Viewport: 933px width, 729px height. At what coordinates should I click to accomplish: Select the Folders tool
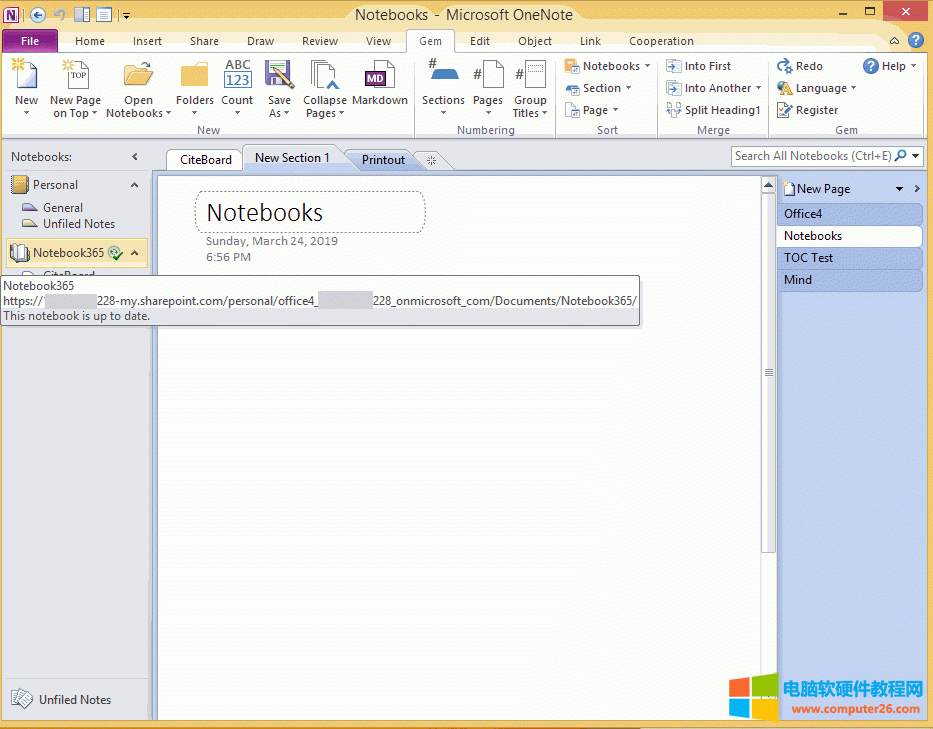(x=194, y=88)
